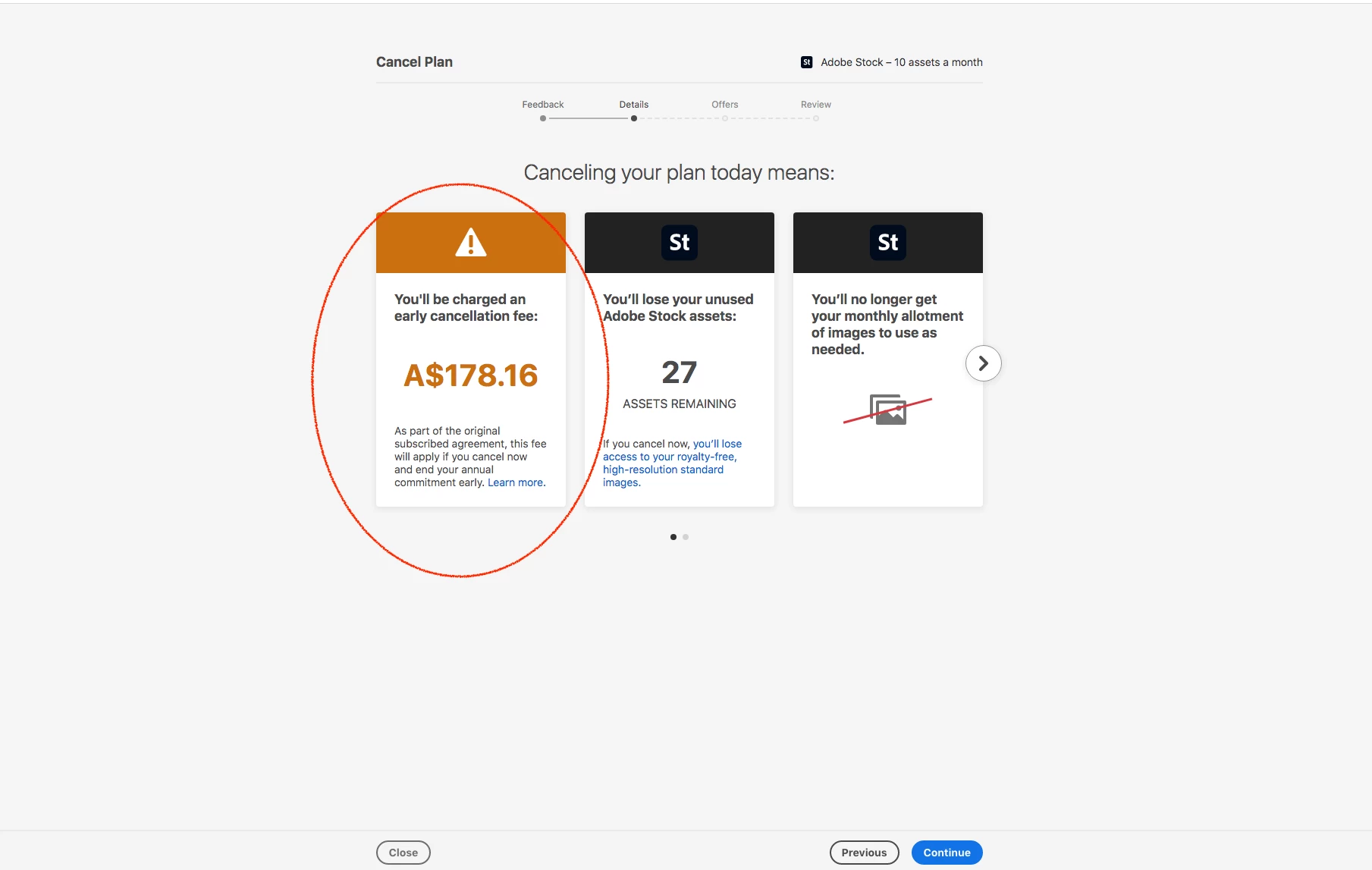Image resolution: width=1372 pixels, height=870 pixels.
Task: Click the St icon on unused assets card
Action: 680,243
